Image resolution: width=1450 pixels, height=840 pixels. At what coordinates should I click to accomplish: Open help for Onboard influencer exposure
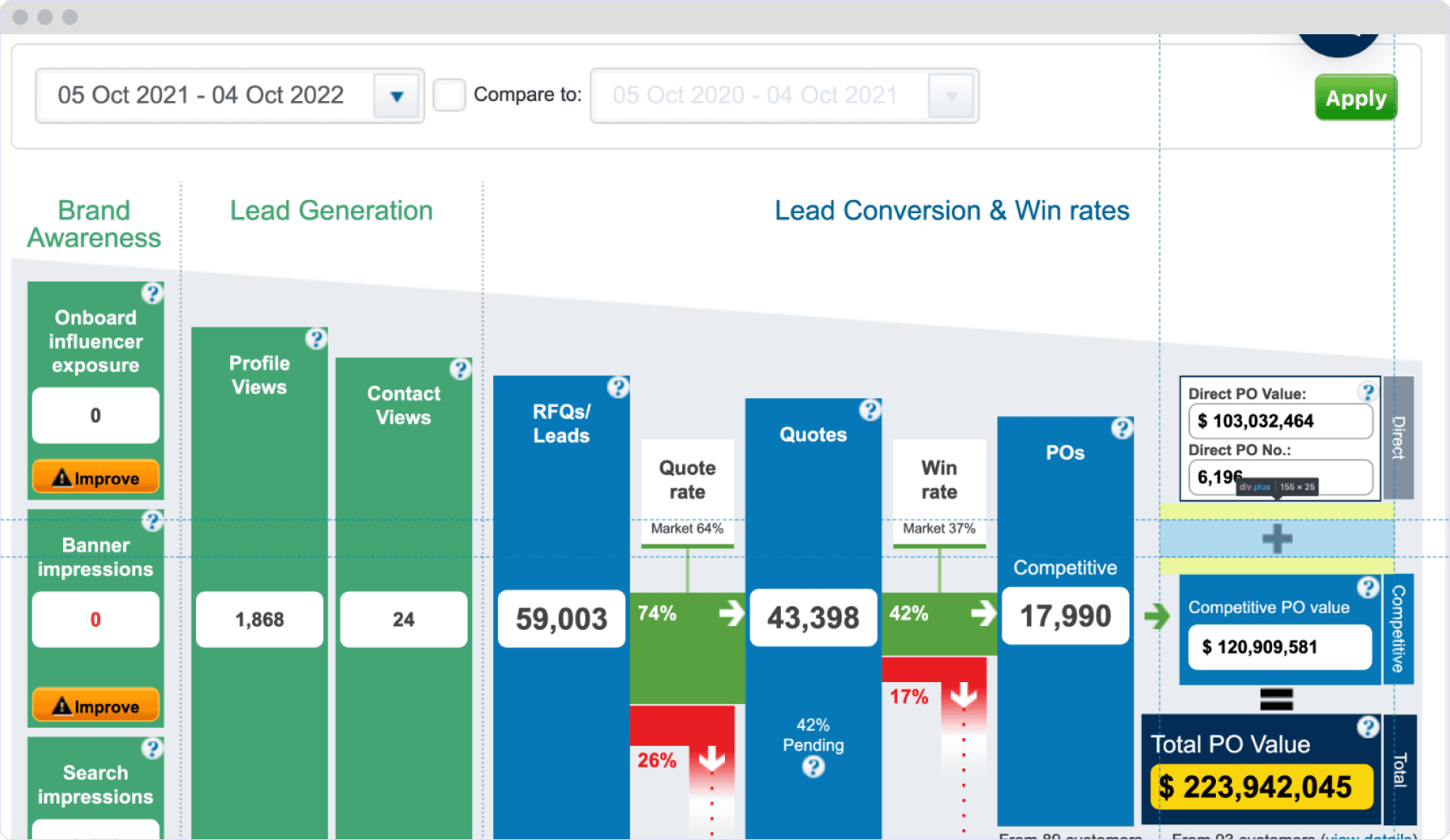[152, 293]
